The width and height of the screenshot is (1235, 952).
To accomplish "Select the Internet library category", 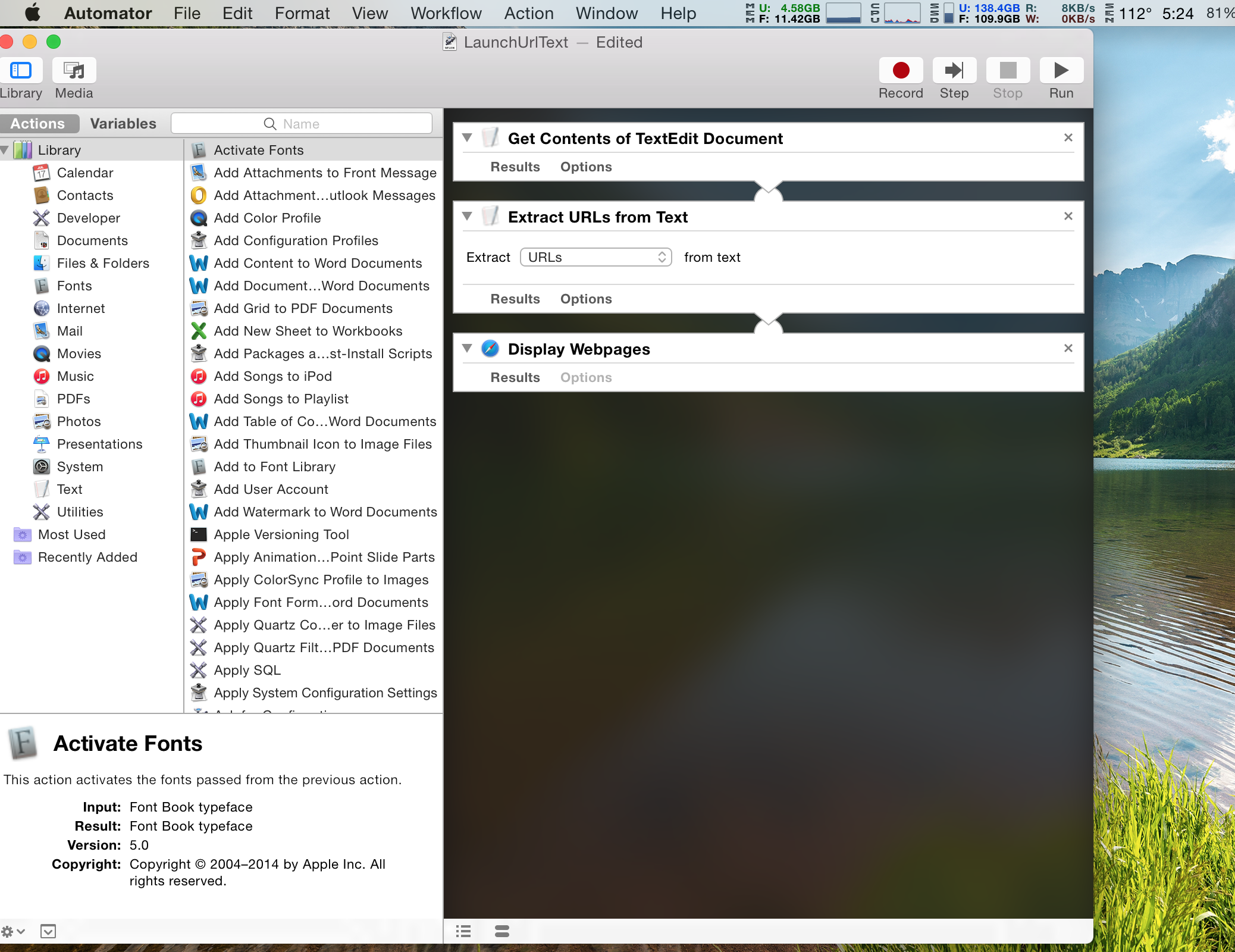I will coord(81,308).
